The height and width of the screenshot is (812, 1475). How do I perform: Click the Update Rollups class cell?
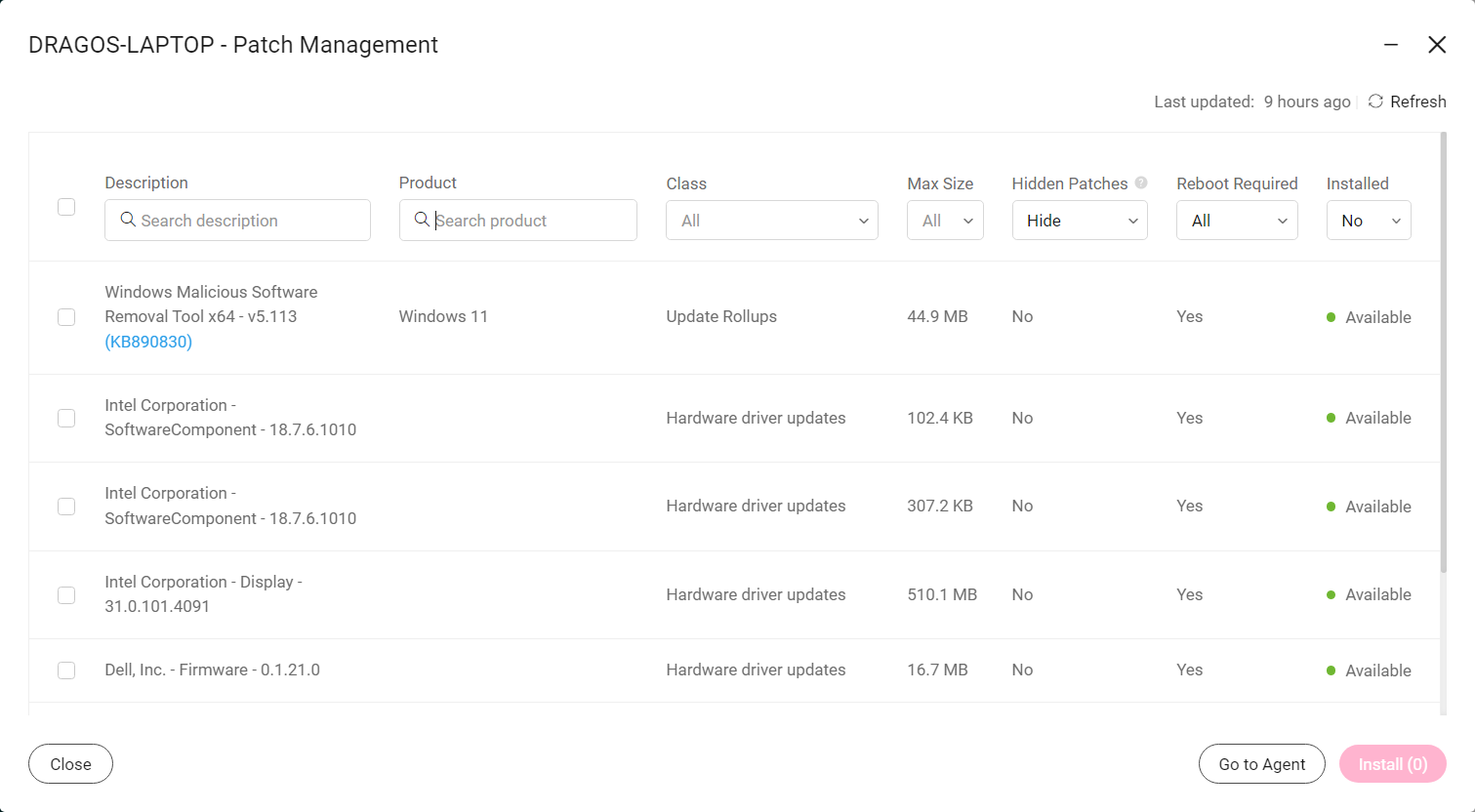pos(721,316)
